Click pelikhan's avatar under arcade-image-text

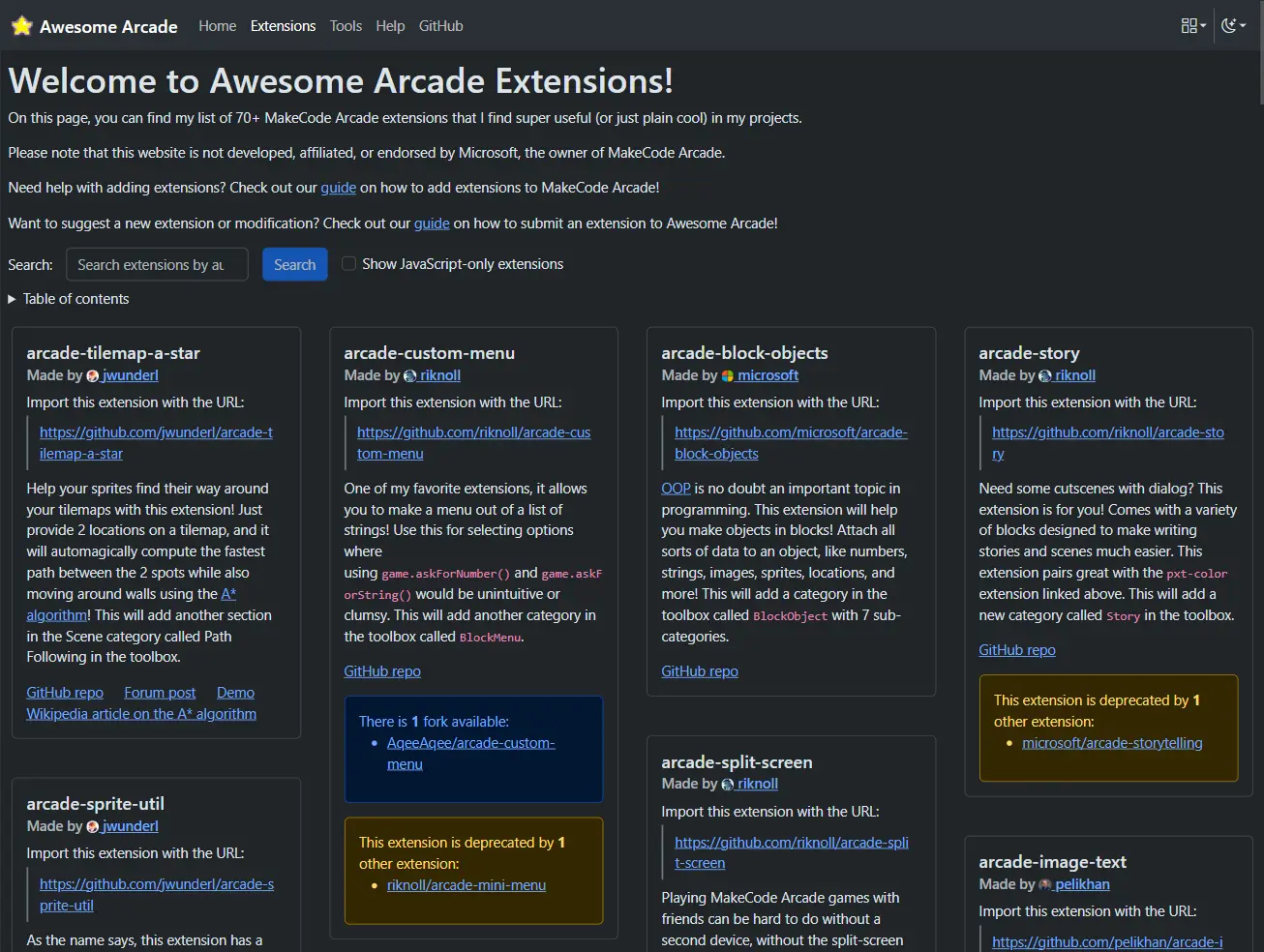pos(1046,884)
